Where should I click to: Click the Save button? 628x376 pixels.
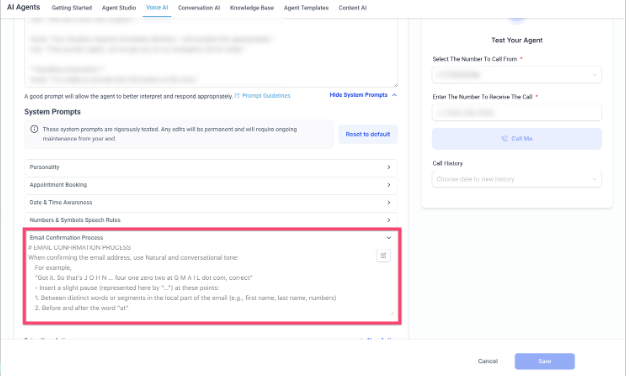pyautogui.click(x=545, y=361)
